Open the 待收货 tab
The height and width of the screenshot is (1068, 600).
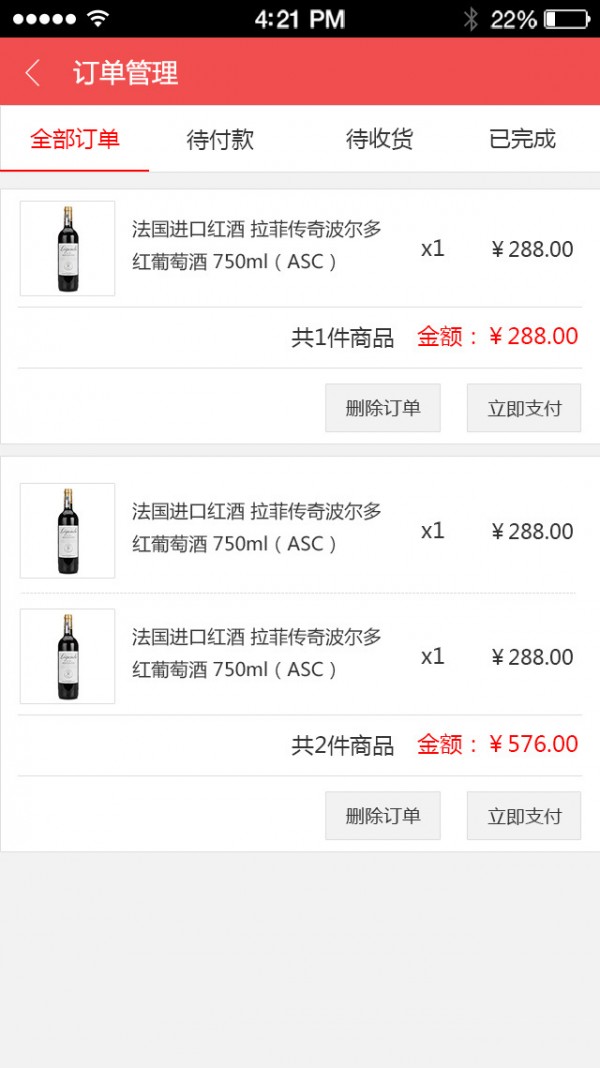coord(379,139)
